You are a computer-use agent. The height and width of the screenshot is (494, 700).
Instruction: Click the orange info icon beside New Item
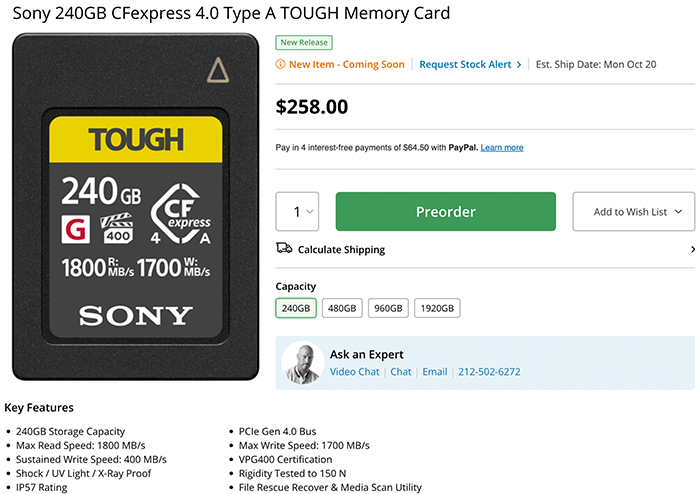pos(280,64)
